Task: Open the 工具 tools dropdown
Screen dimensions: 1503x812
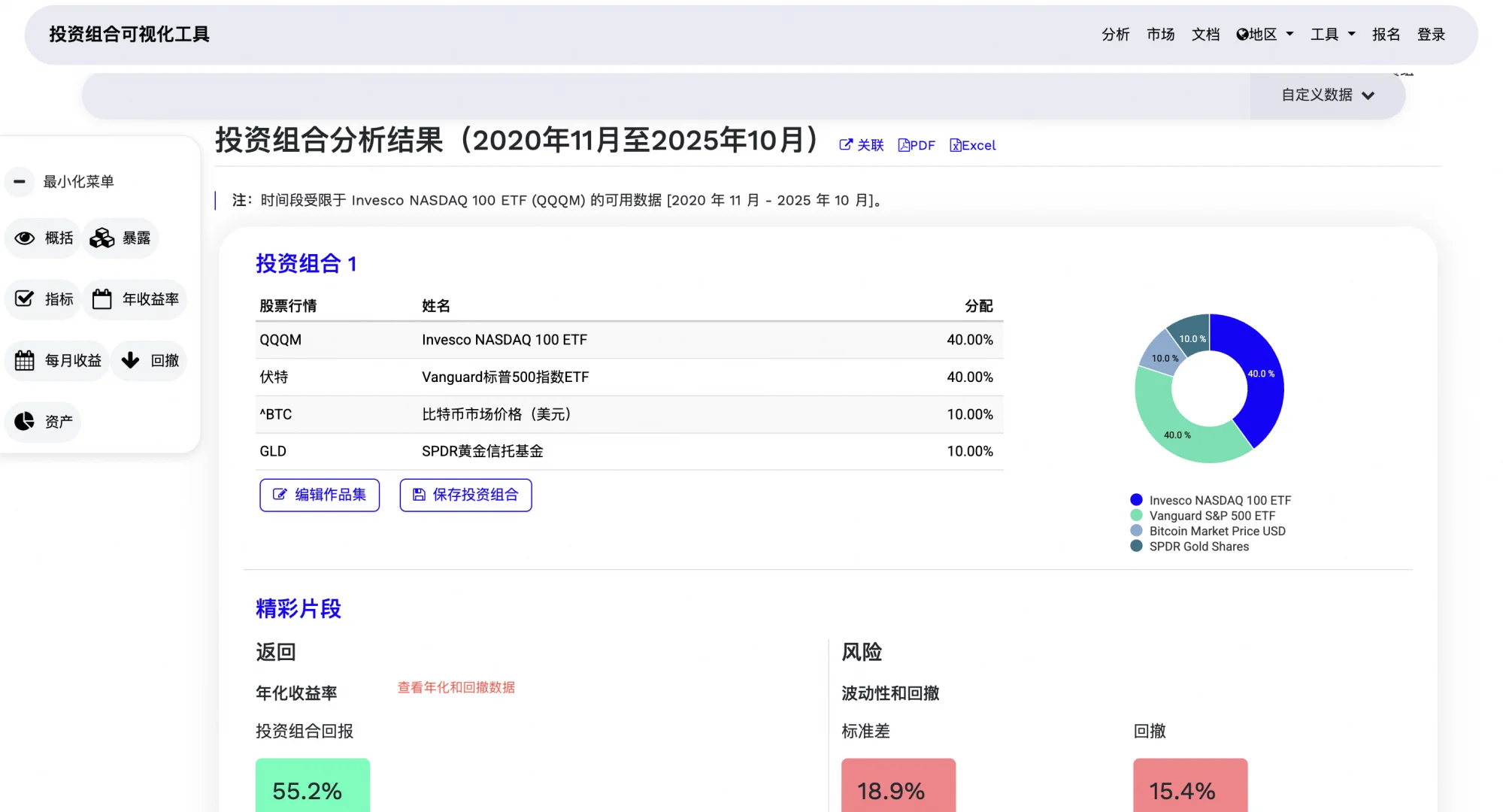Action: pyautogui.click(x=1332, y=34)
